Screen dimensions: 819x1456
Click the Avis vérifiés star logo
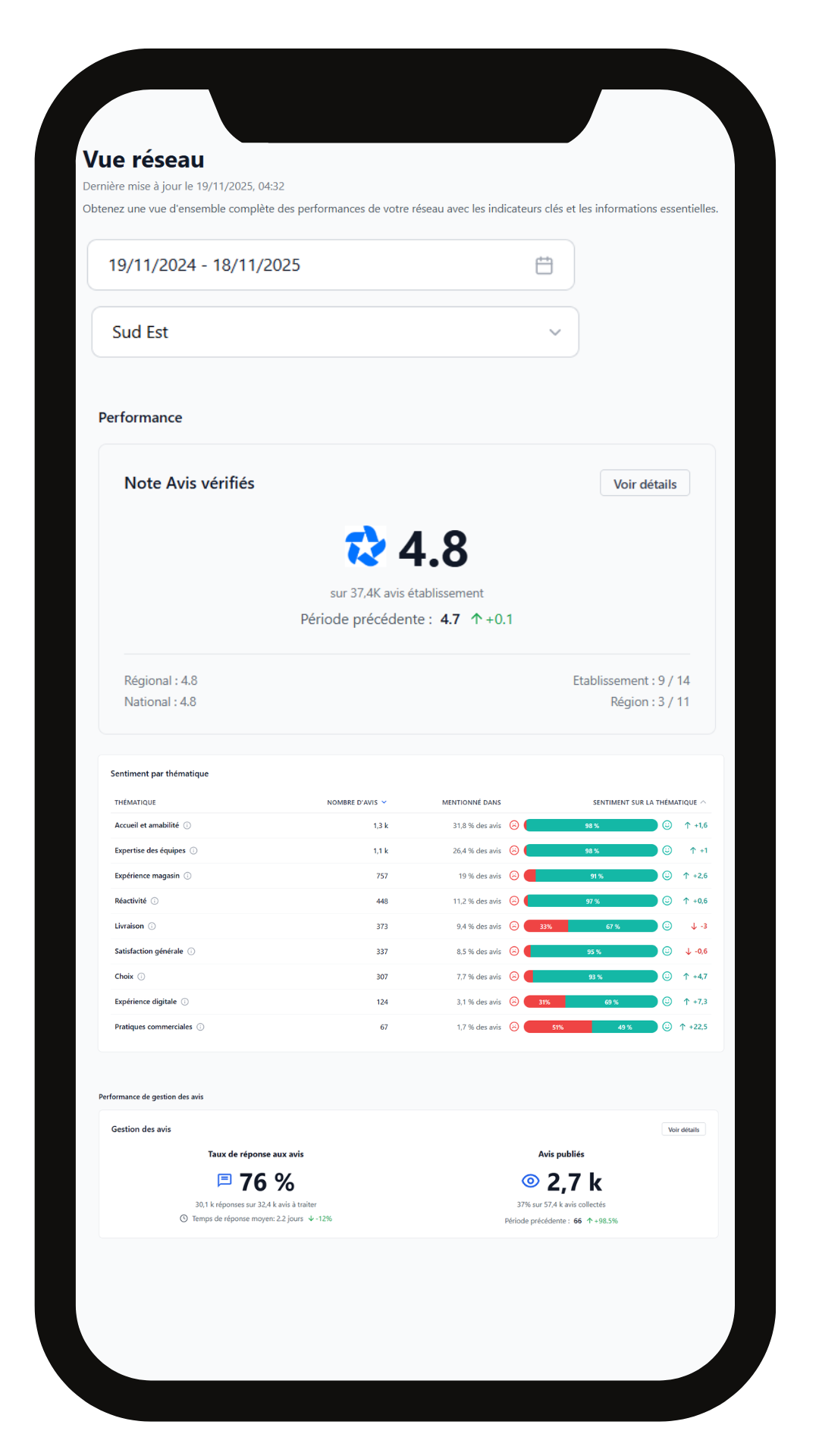point(366,547)
